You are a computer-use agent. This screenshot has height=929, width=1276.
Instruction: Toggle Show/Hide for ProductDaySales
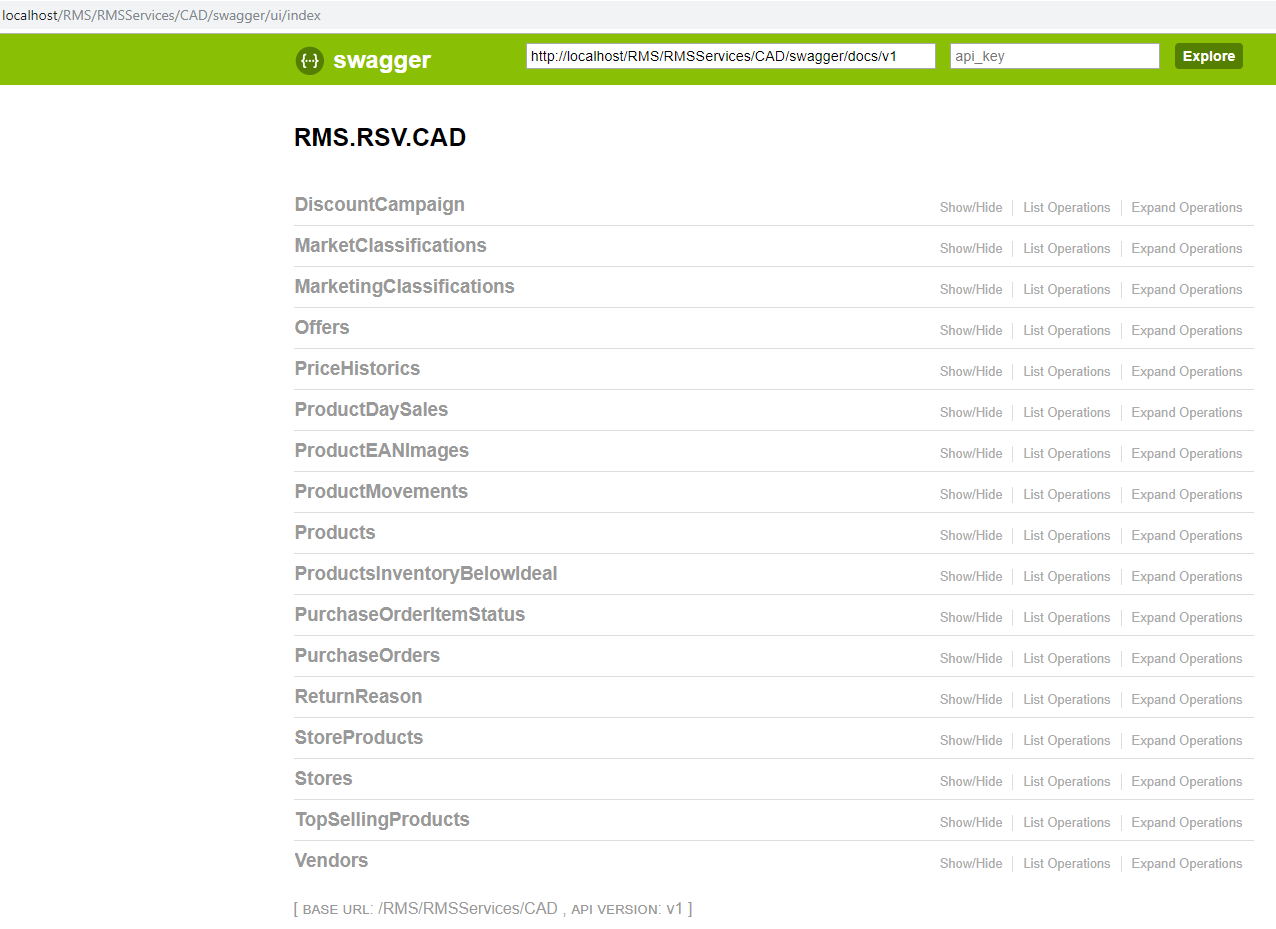click(970, 413)
